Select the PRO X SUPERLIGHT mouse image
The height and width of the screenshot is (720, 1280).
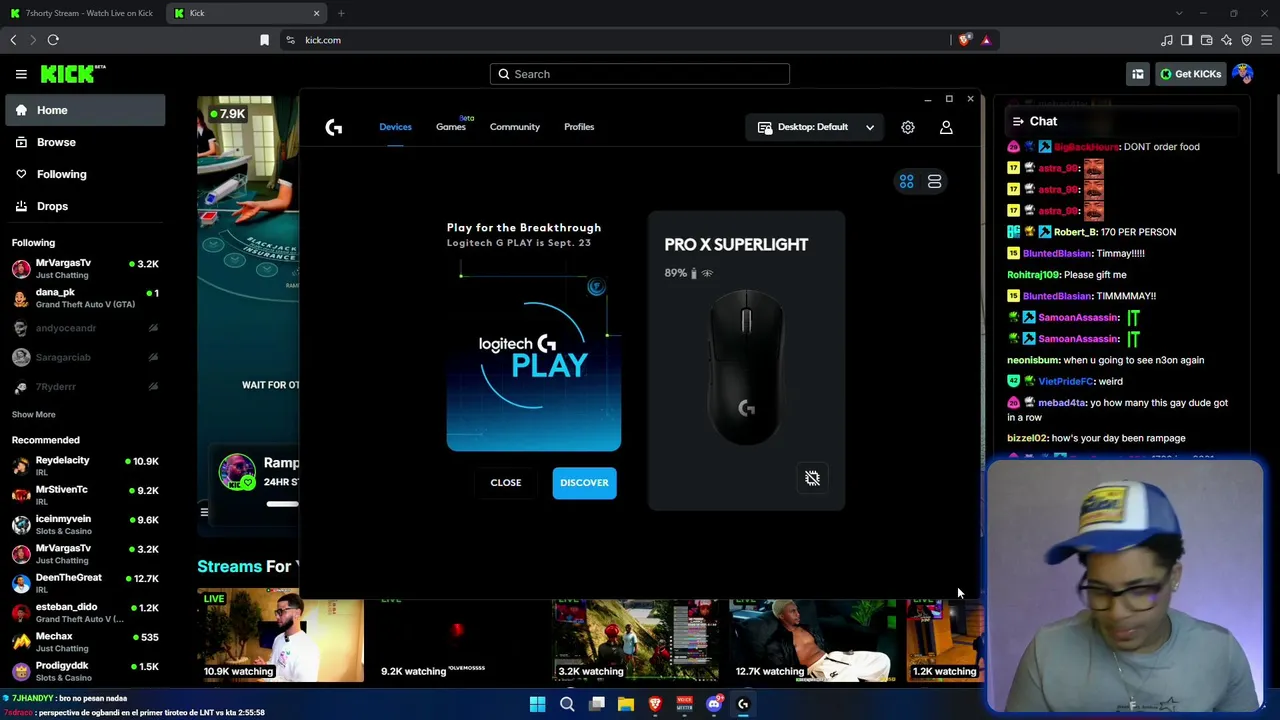click(746, 367)
